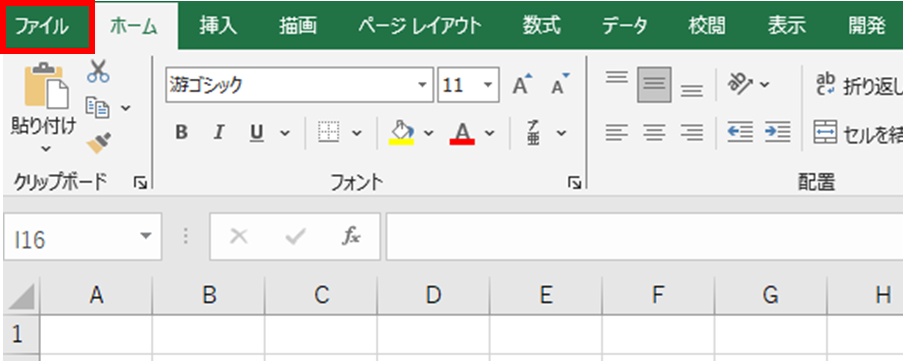Click the Name Box showing I16
This screenshot has width=903, height=361.
(82, 237)
